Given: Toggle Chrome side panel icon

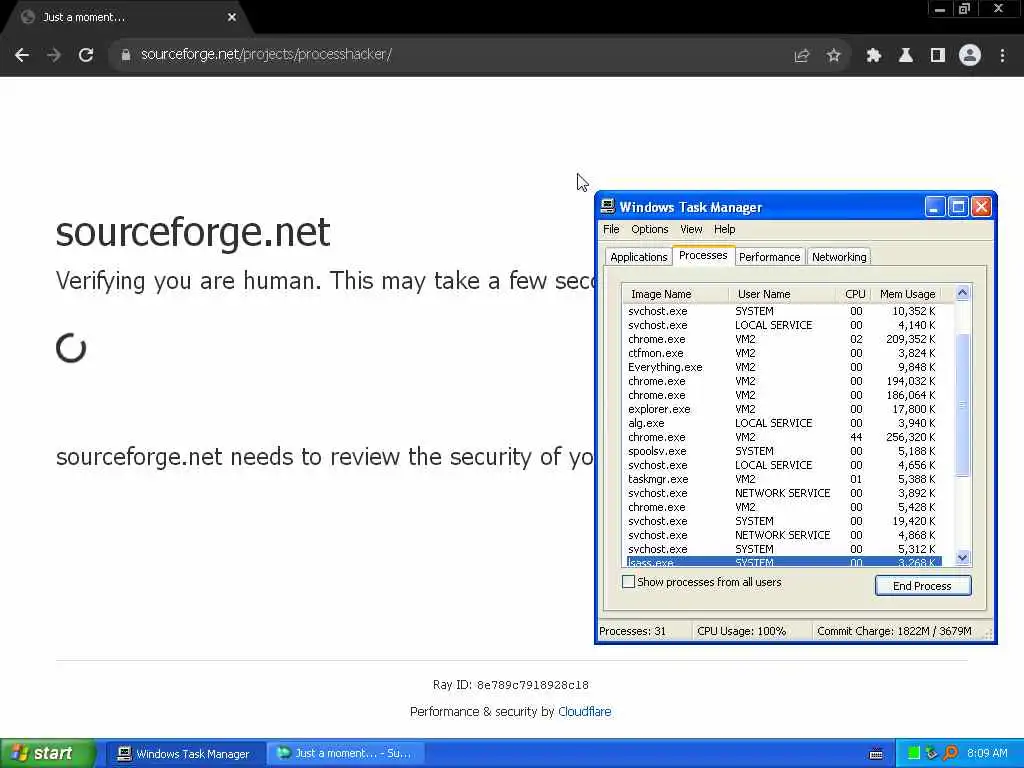Looking at the screenshot, I should [x=938, y=56].
